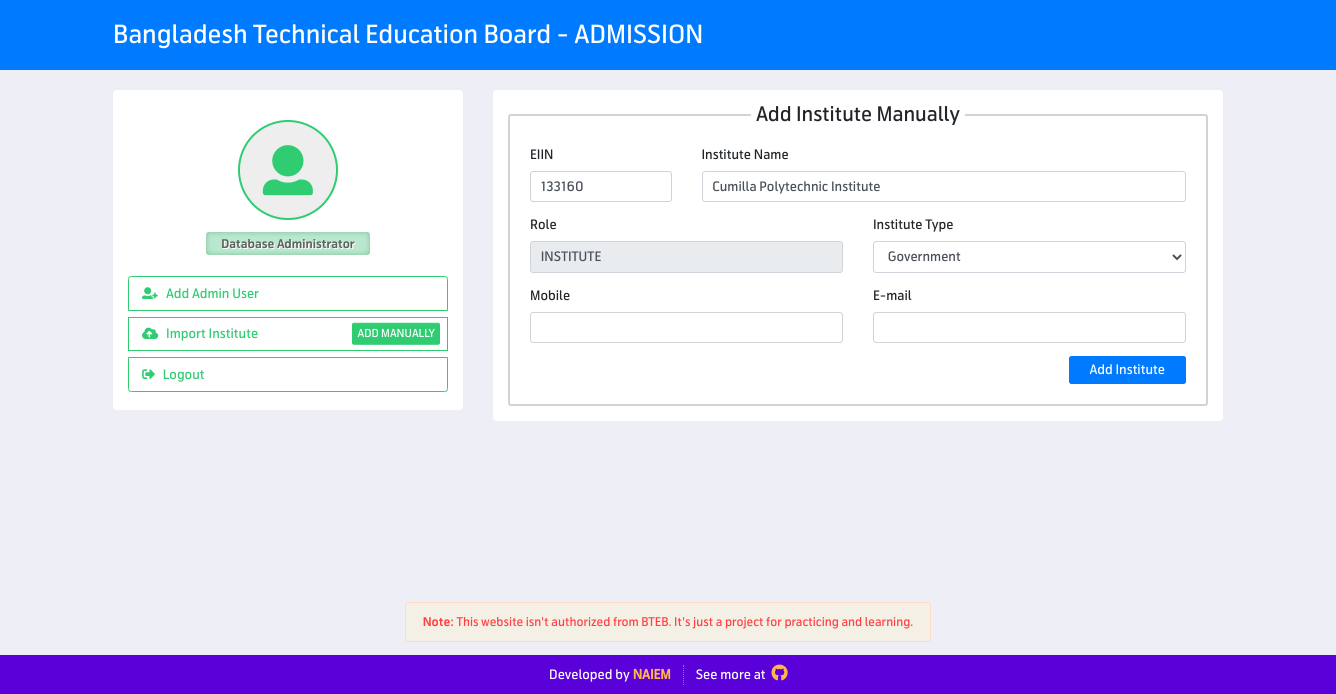Click the chevron on the Government combo box

(x=1175, y=257)
